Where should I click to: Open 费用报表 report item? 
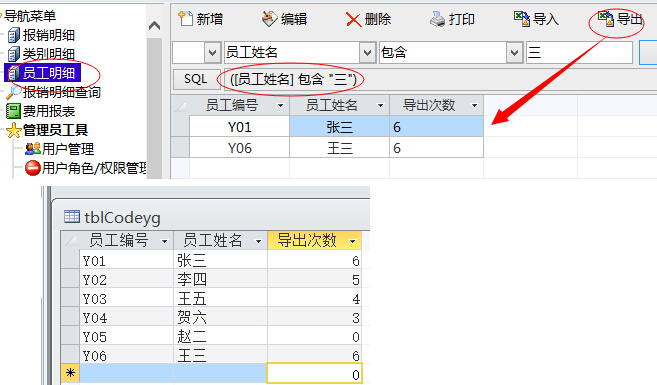[41, 111]
